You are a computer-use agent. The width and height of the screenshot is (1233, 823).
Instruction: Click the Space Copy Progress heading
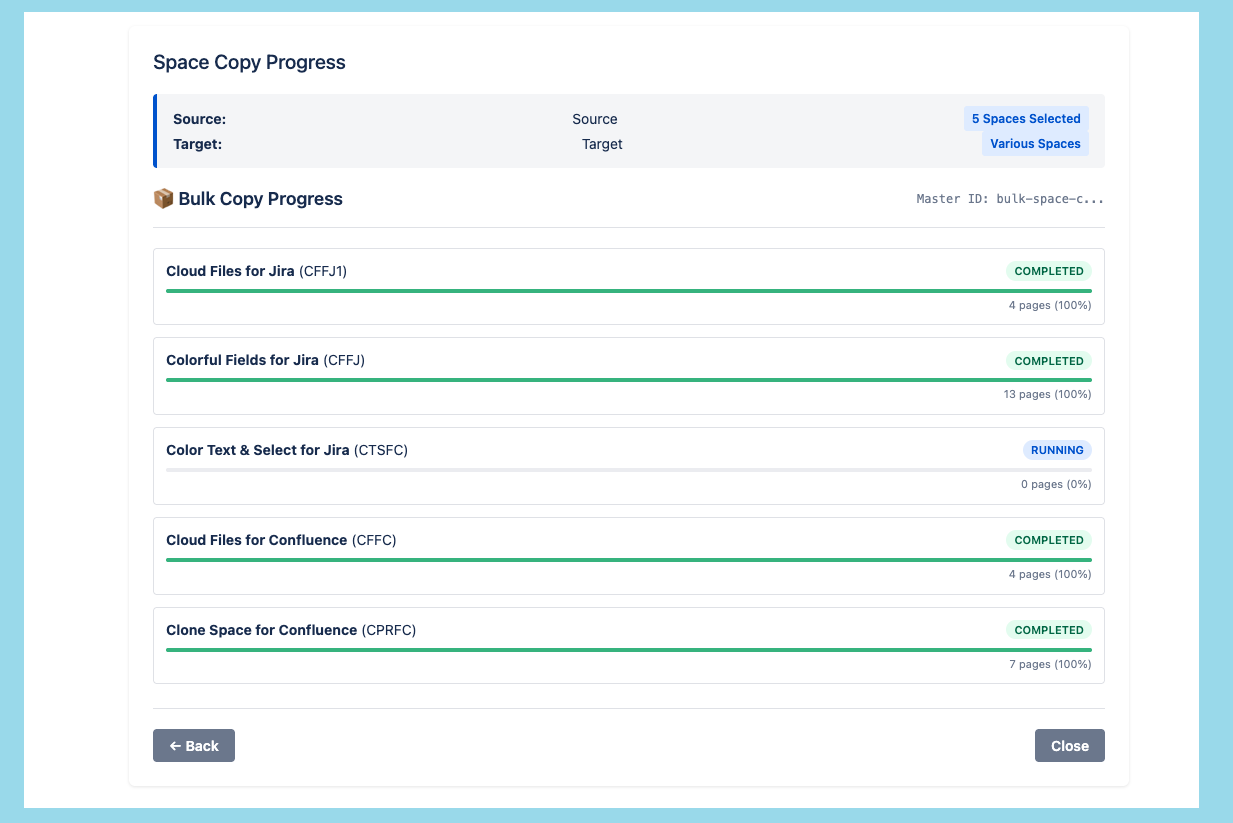[x=249, y=62]
